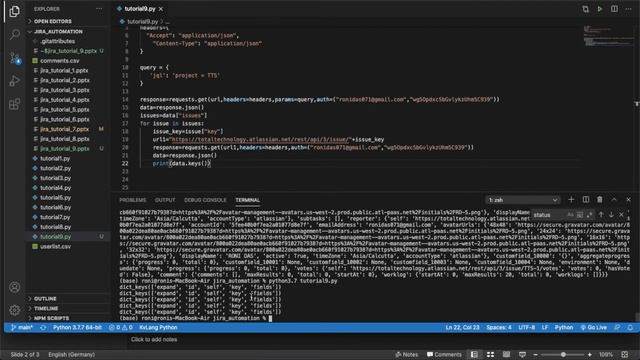Click the Atlassian API URL in code

[x=260, y=140]
